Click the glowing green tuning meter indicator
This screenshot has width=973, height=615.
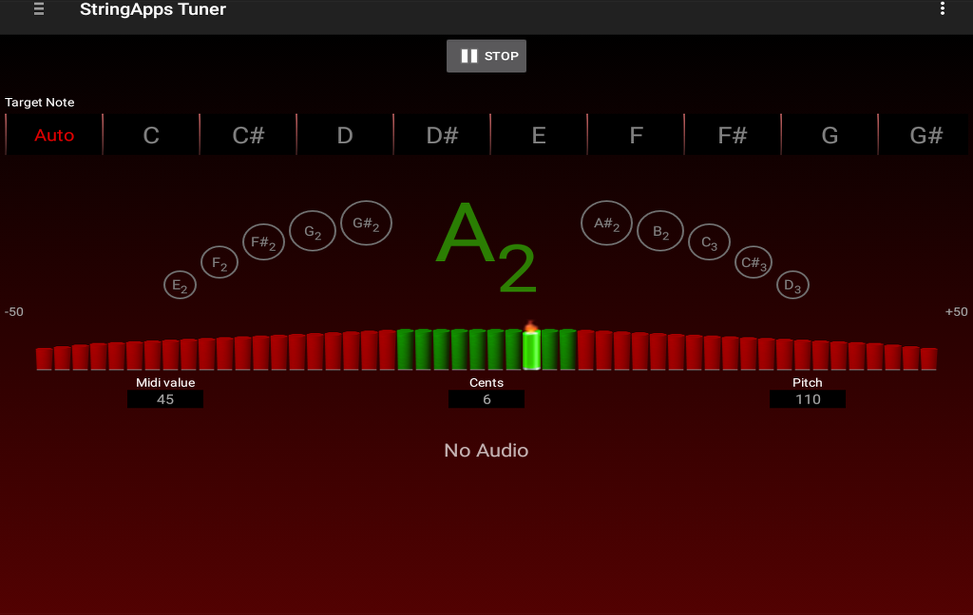pyautogui.click(x=531, y=348)
